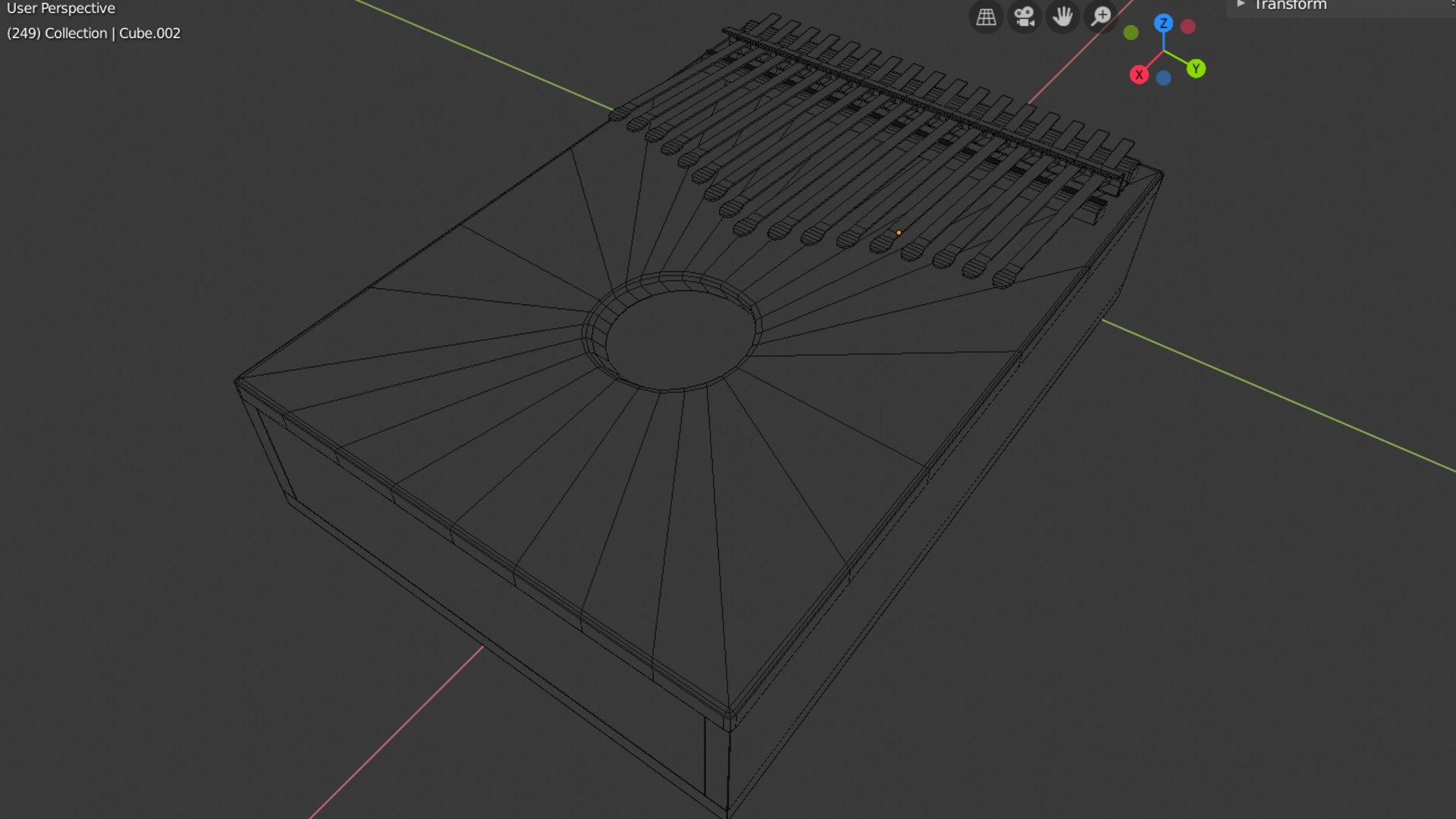The width and height of the screenshot is (1456, 819).
Task: Expand the Transform panel triangle
Action: (x=1241, y=5)
